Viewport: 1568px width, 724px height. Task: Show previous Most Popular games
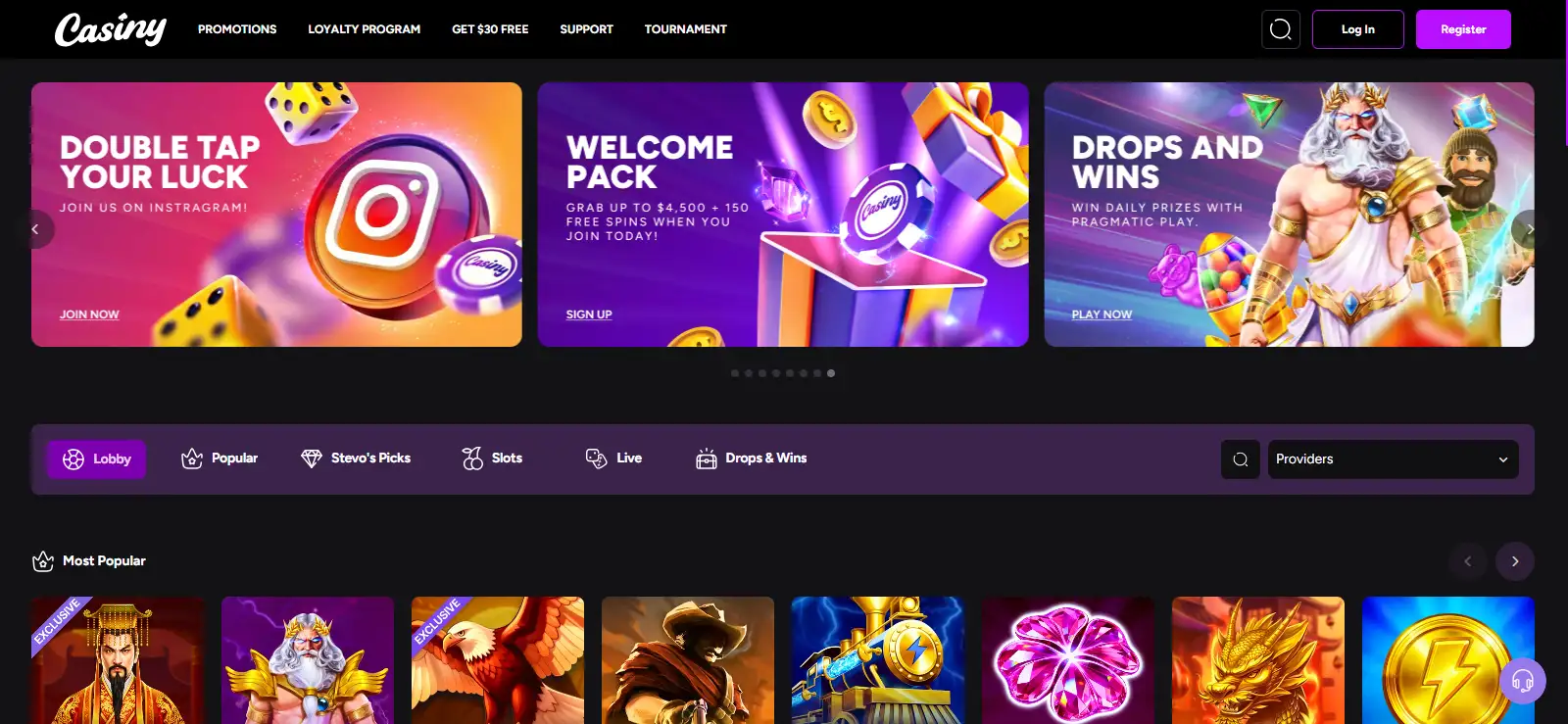1468,561
